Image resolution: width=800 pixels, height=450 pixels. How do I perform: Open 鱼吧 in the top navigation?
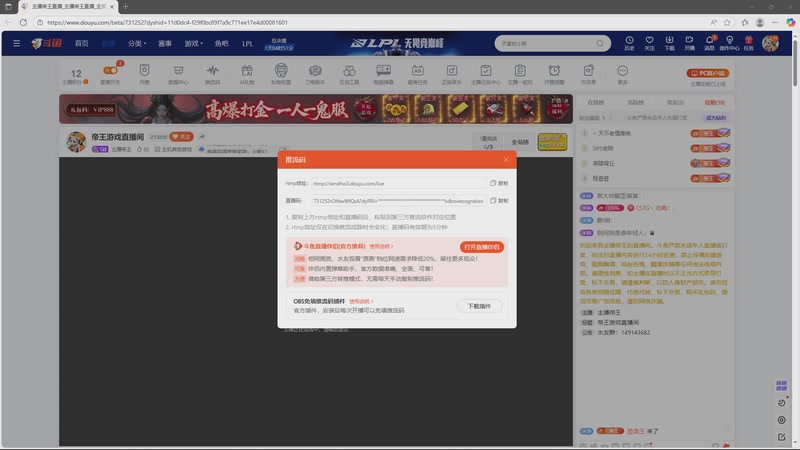(x=221, y=43)
